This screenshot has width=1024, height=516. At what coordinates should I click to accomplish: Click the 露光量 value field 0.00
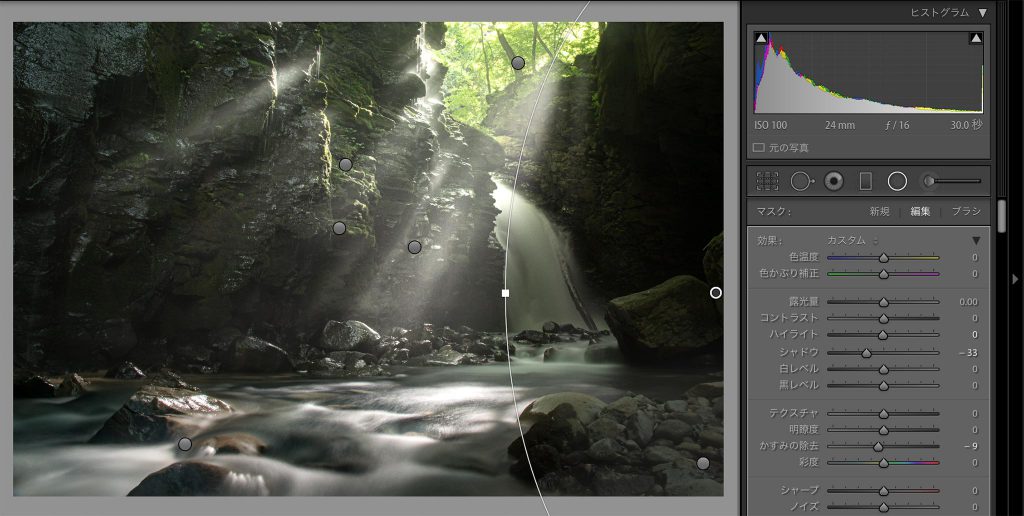968,302
